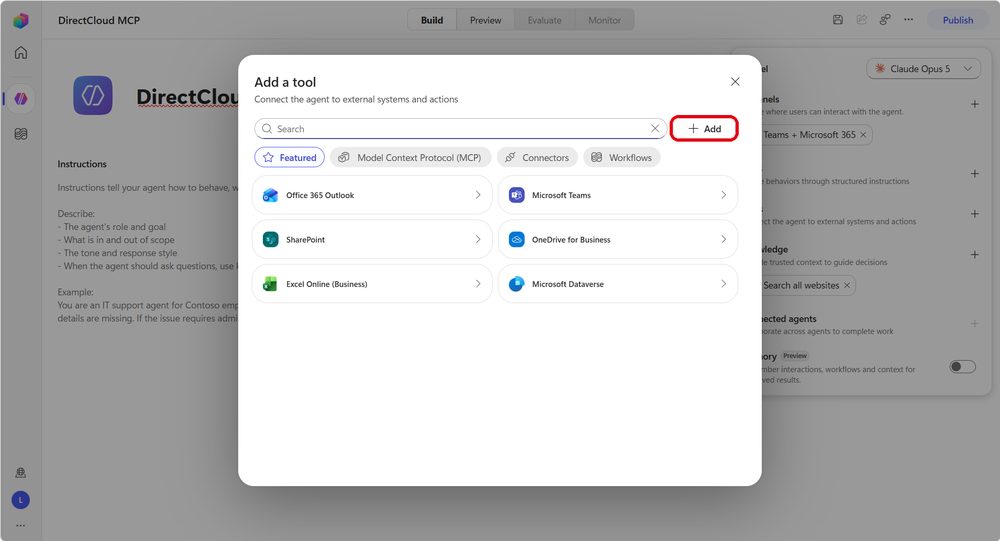Click the Add button next to search
Image resolution: width=1000 pixels, height=541 pixels.
704,128
